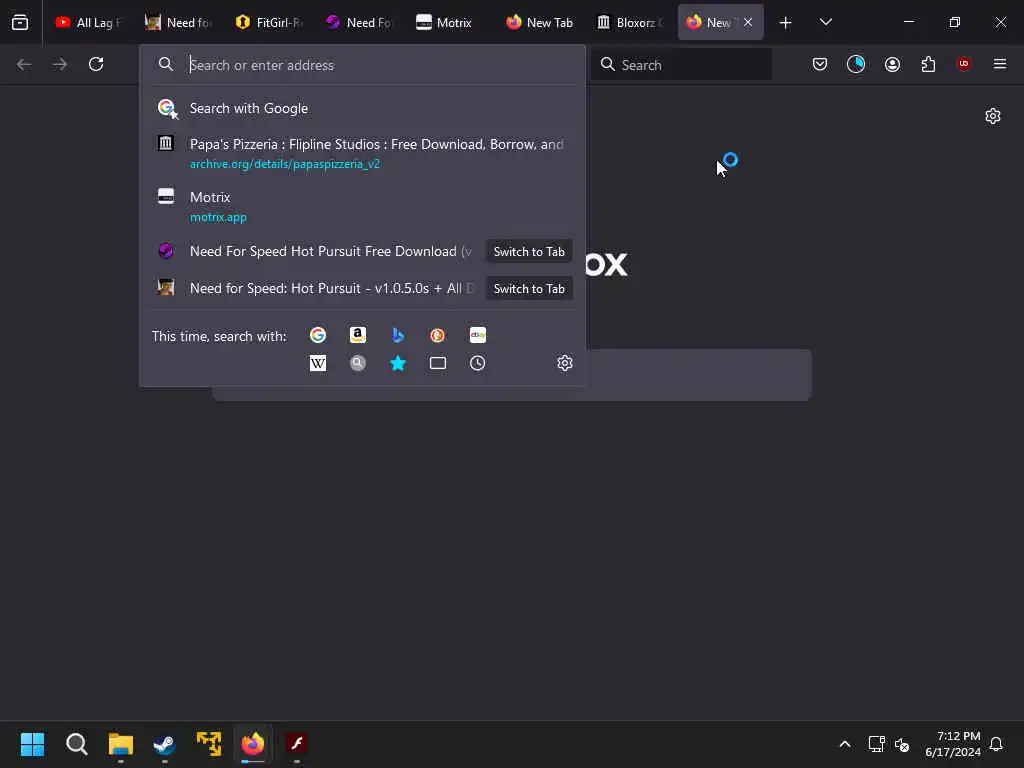Open search settings gear in dropdown
This screenshot has height=768, width=1024.
pos(565,363)
